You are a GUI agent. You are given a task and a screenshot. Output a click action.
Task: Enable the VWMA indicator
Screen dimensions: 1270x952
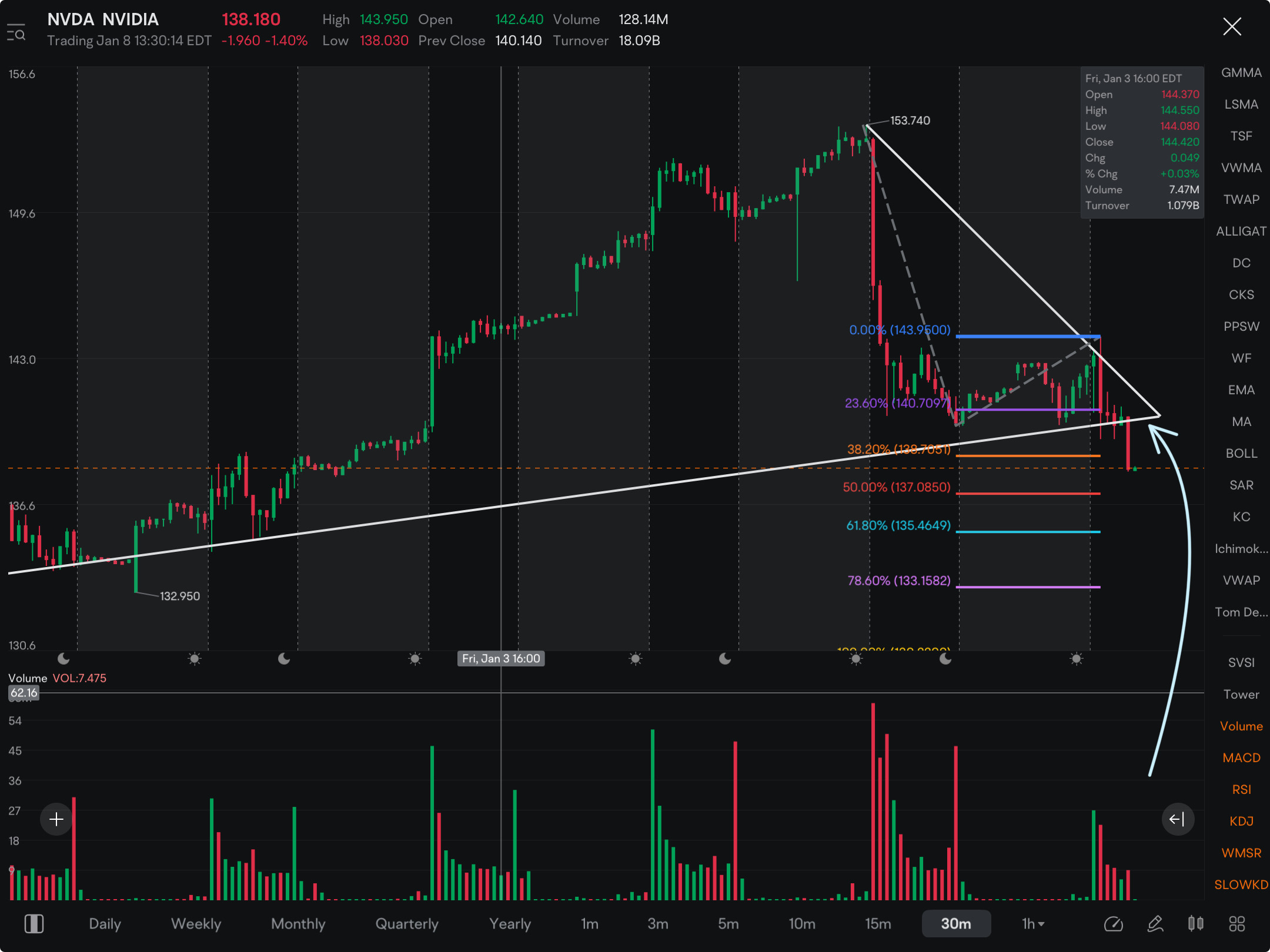1241,168
